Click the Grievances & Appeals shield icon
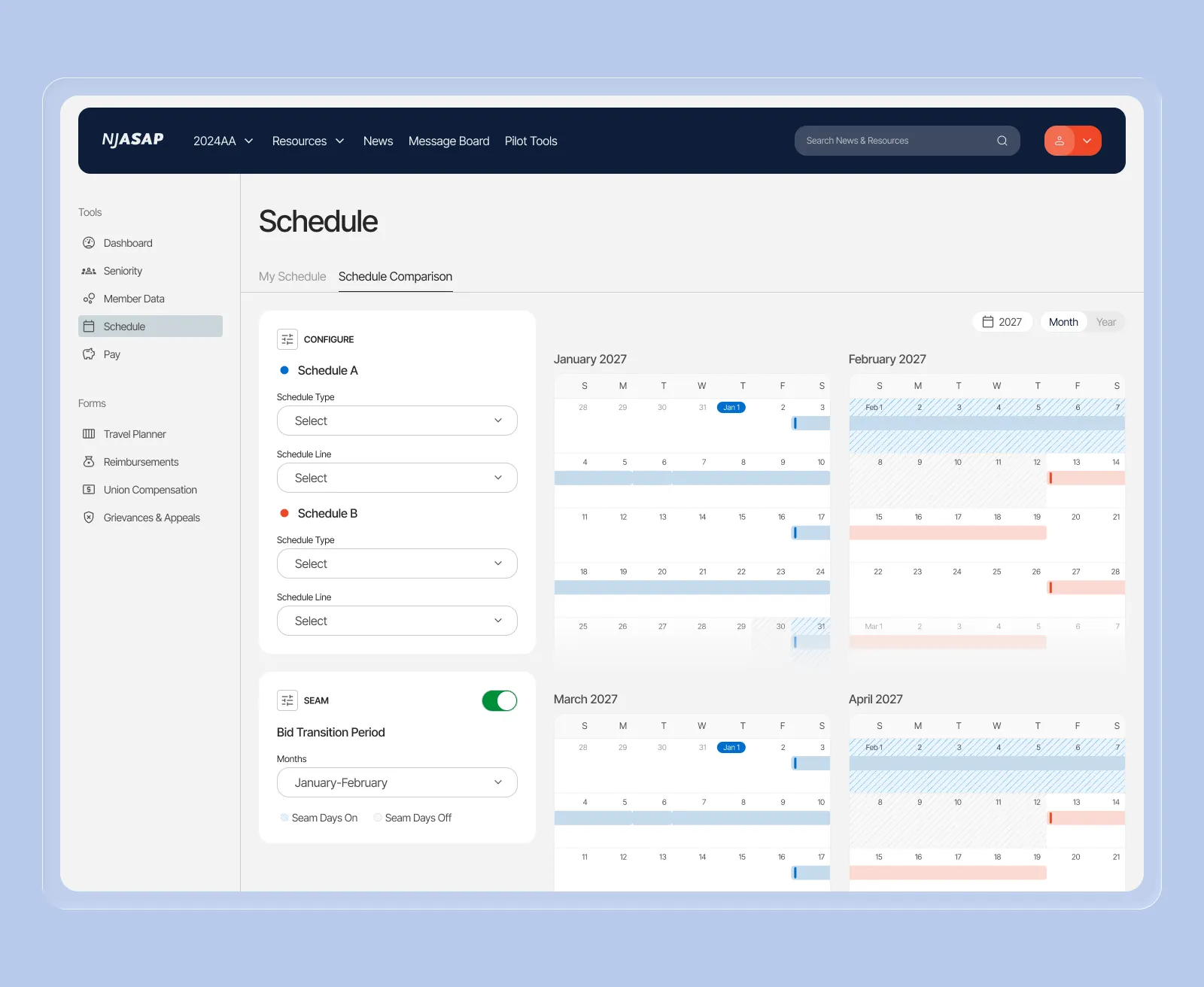 pos(89,518)
